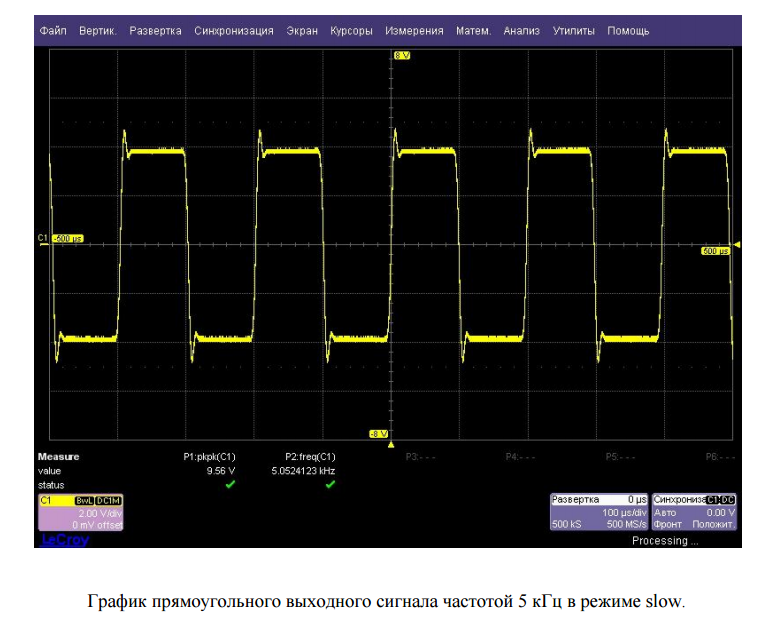Image resolution: width=777 pixels, height=620 pixels.
Task: Open the Развертка timebase descriptor box
Action: pos(599,511)
